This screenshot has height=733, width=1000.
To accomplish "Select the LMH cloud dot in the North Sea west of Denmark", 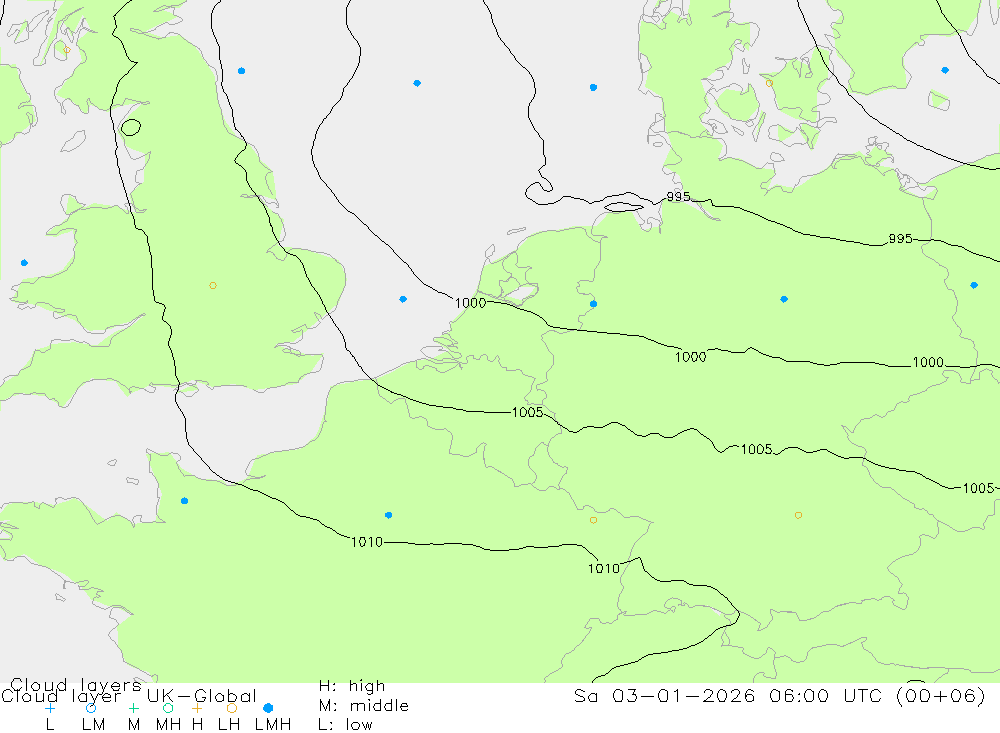I will (x=594, y=87).
